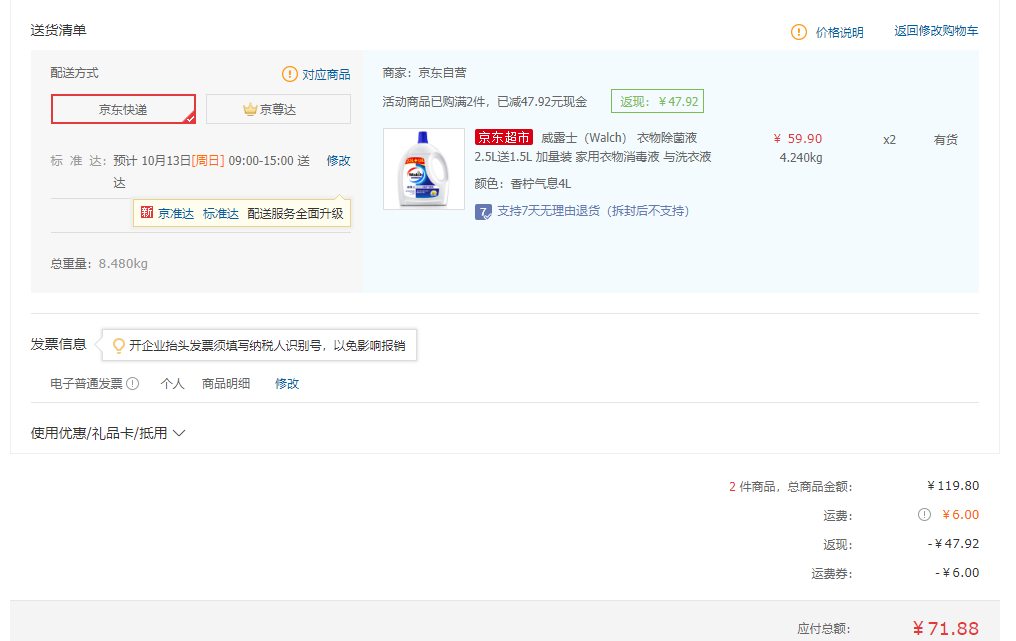Viewport: 1016px width, 641px height.
Task: Click info icon beside 电子普通发票
Action: coord(132,384)
